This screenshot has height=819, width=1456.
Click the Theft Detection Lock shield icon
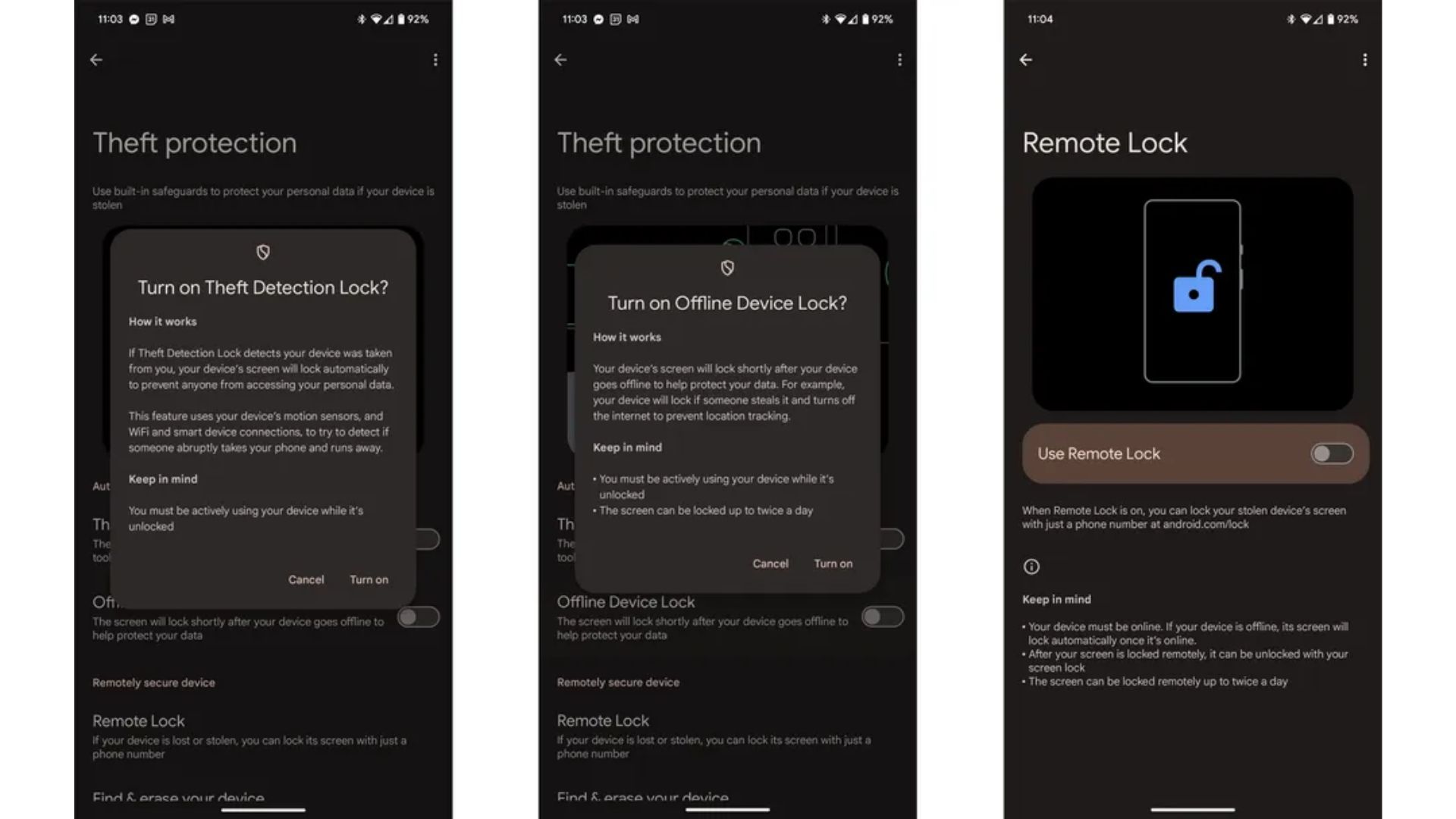click(x=263, y=252)
